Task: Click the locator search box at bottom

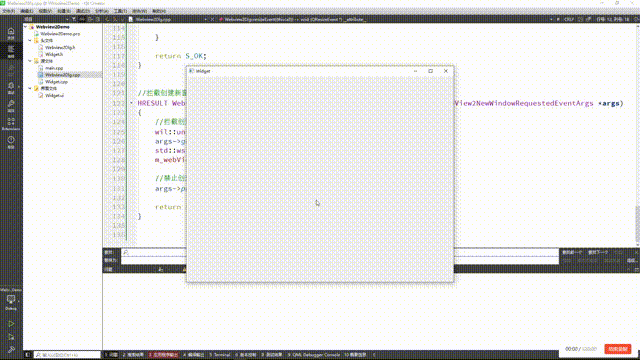Action: (x=67, y=355)
